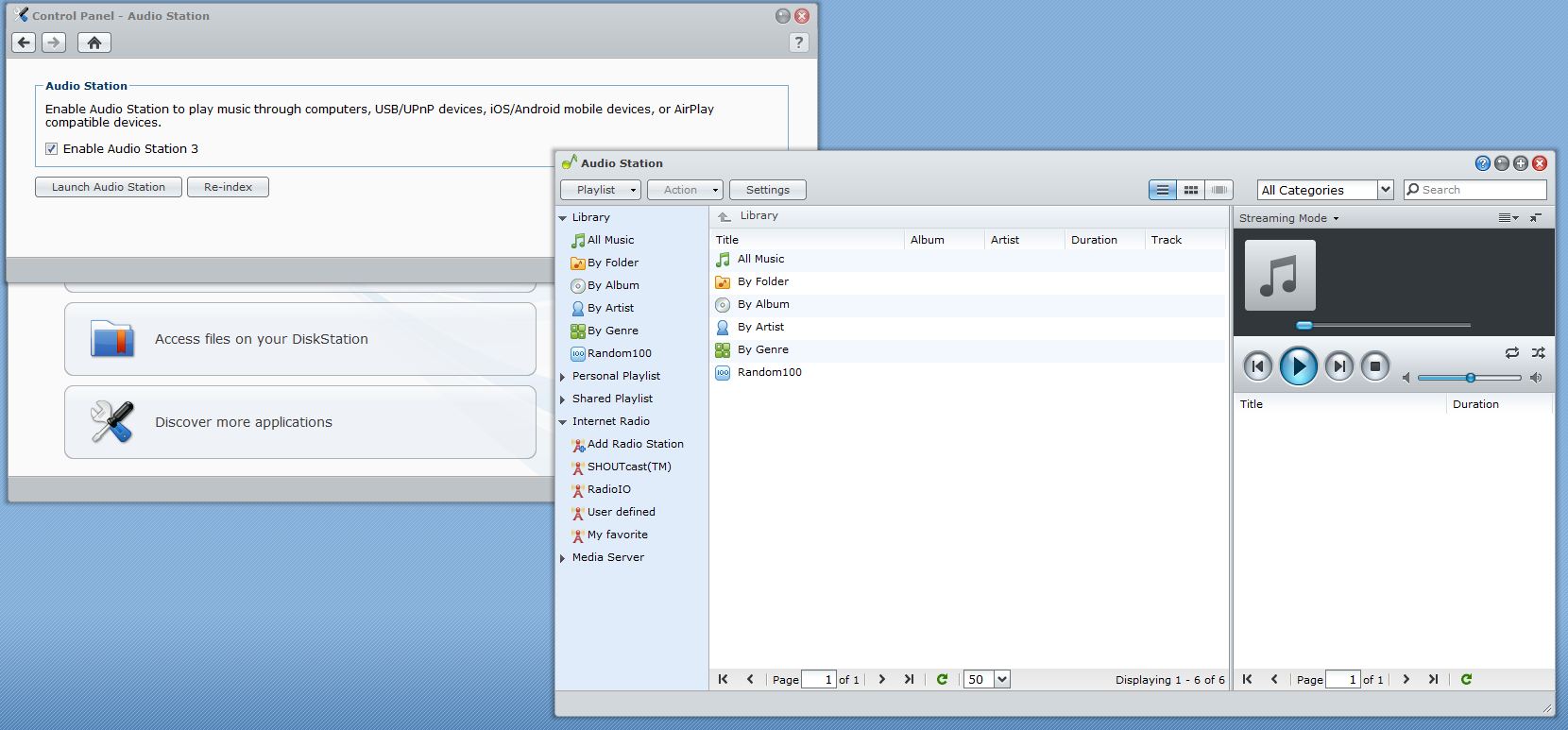Expand the Media Server node
The width and height of the screenshot is (1568, 730).
563,558
